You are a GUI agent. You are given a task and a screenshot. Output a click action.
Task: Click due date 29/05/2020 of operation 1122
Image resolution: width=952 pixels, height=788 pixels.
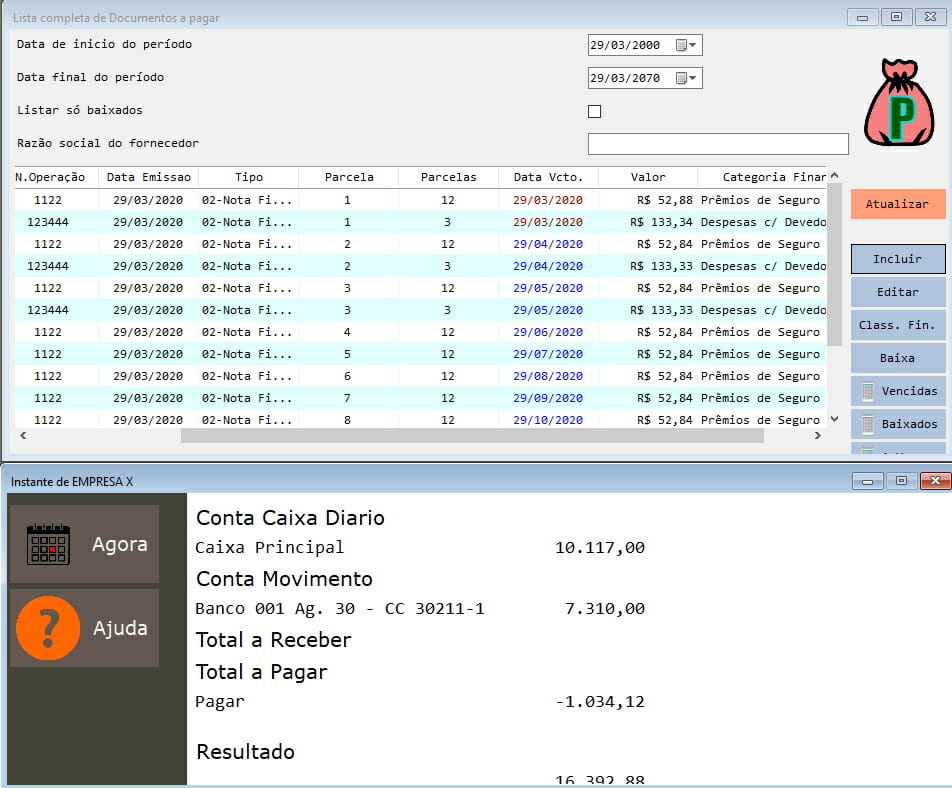tap(548, 288)
